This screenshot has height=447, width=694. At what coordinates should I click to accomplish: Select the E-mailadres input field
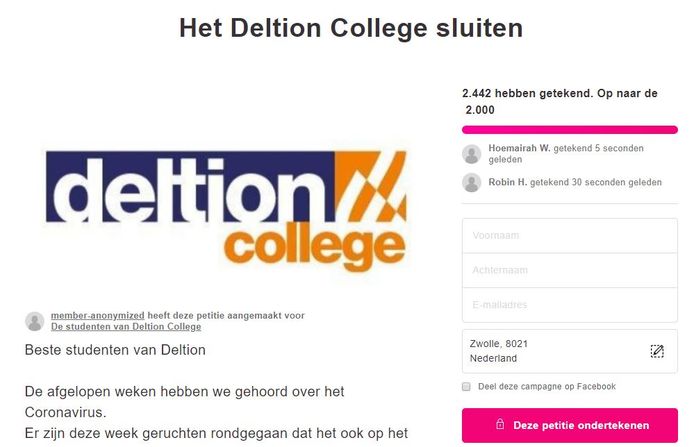point(569,304)
